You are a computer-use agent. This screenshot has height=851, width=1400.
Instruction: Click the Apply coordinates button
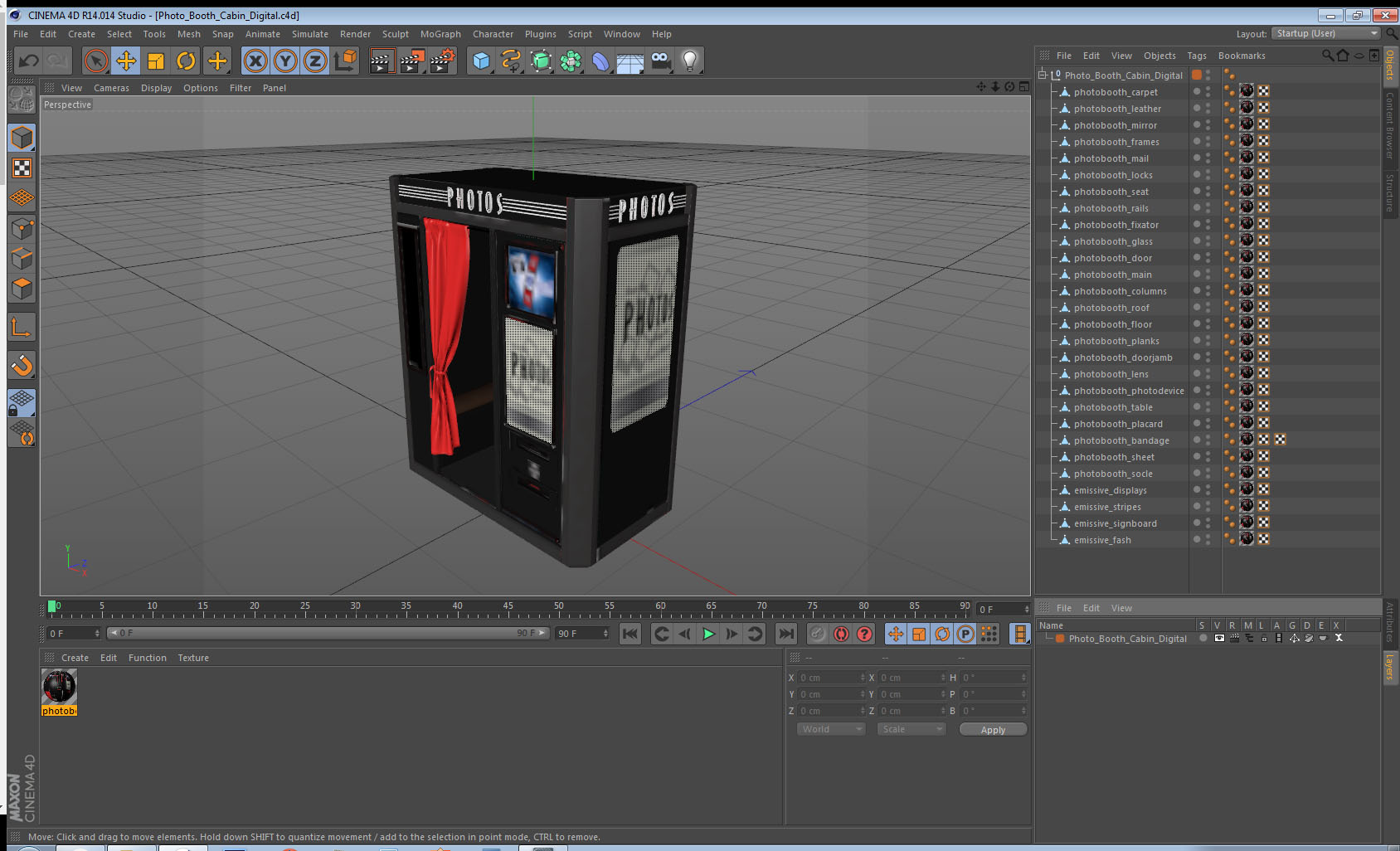pos(993,730)
